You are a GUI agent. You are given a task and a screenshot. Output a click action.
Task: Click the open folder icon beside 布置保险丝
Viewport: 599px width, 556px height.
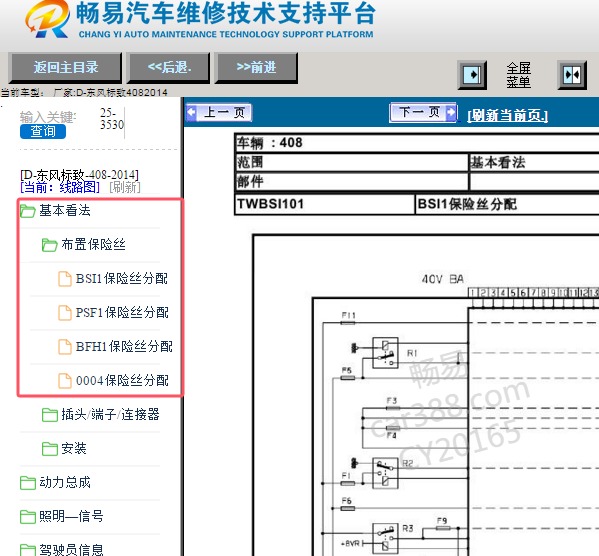tap(49, 245)
